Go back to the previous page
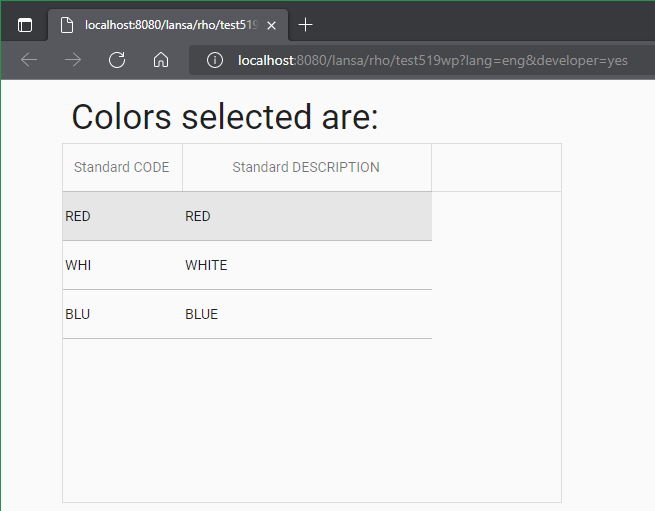655x511 pixels. [x=29, y=60]
